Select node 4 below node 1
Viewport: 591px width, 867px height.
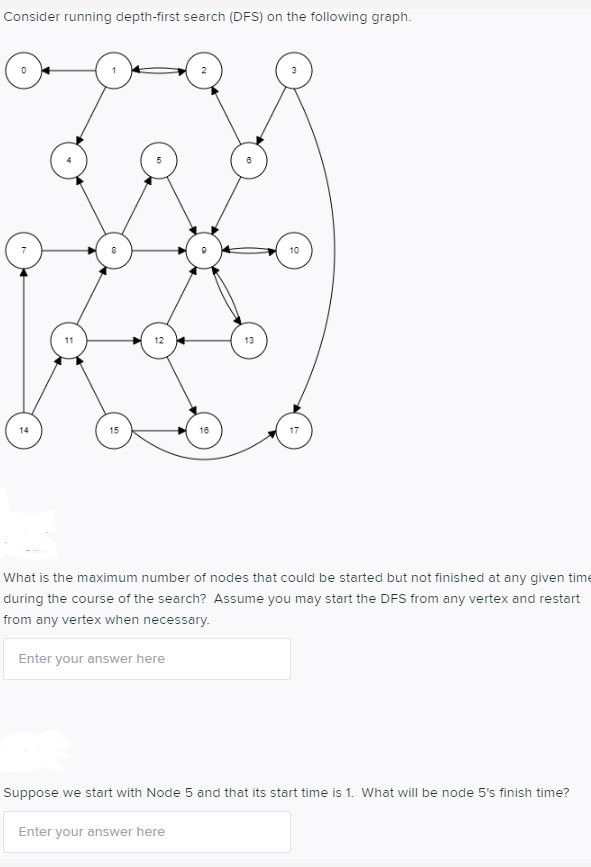pyautogui.click(x=69, y=160)
